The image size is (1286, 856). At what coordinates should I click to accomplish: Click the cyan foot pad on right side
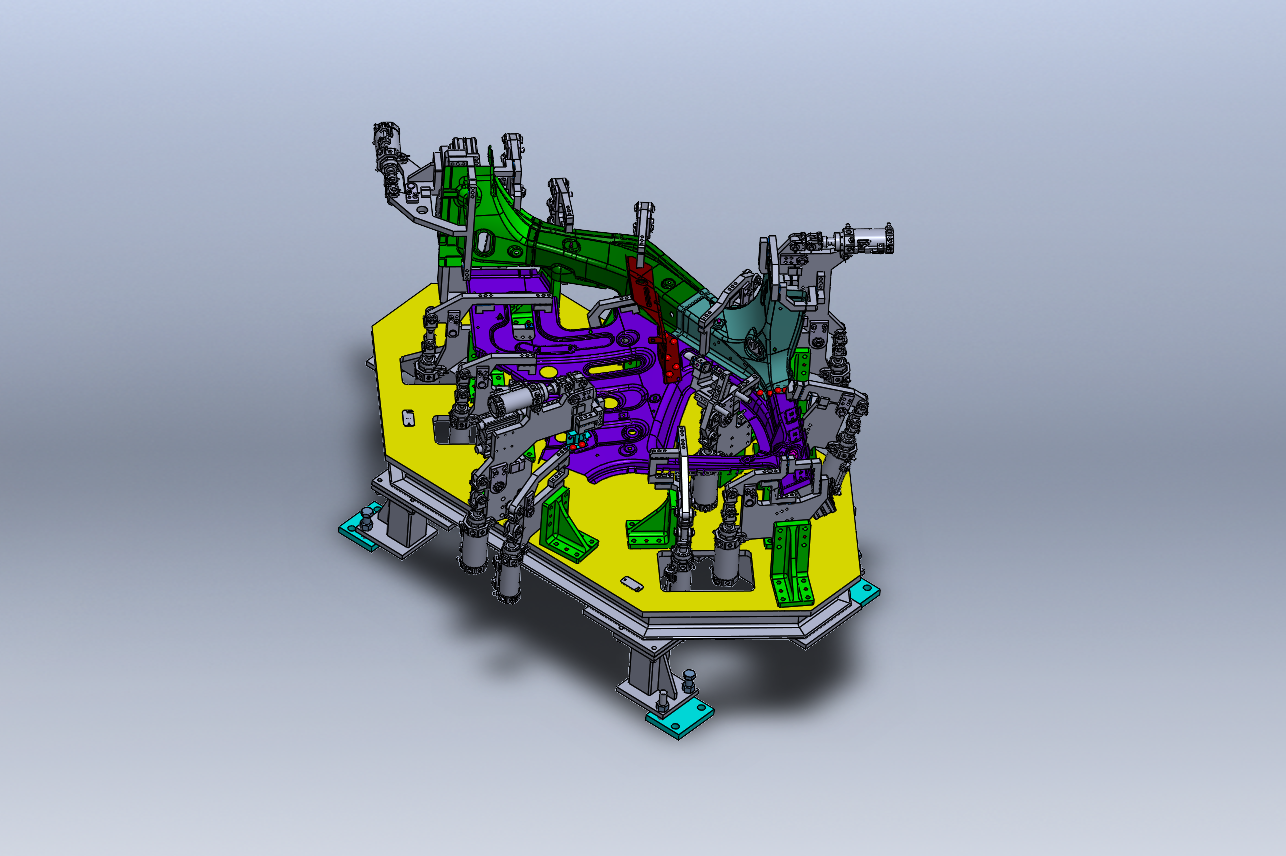866,593
